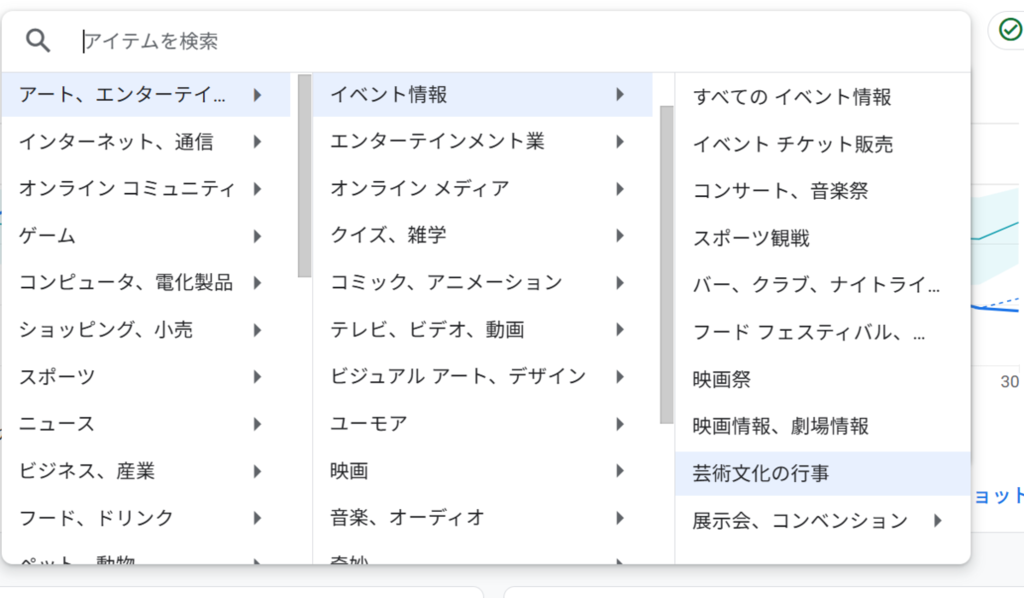
Task: Open the ニュース category
Action: [146, 424]
